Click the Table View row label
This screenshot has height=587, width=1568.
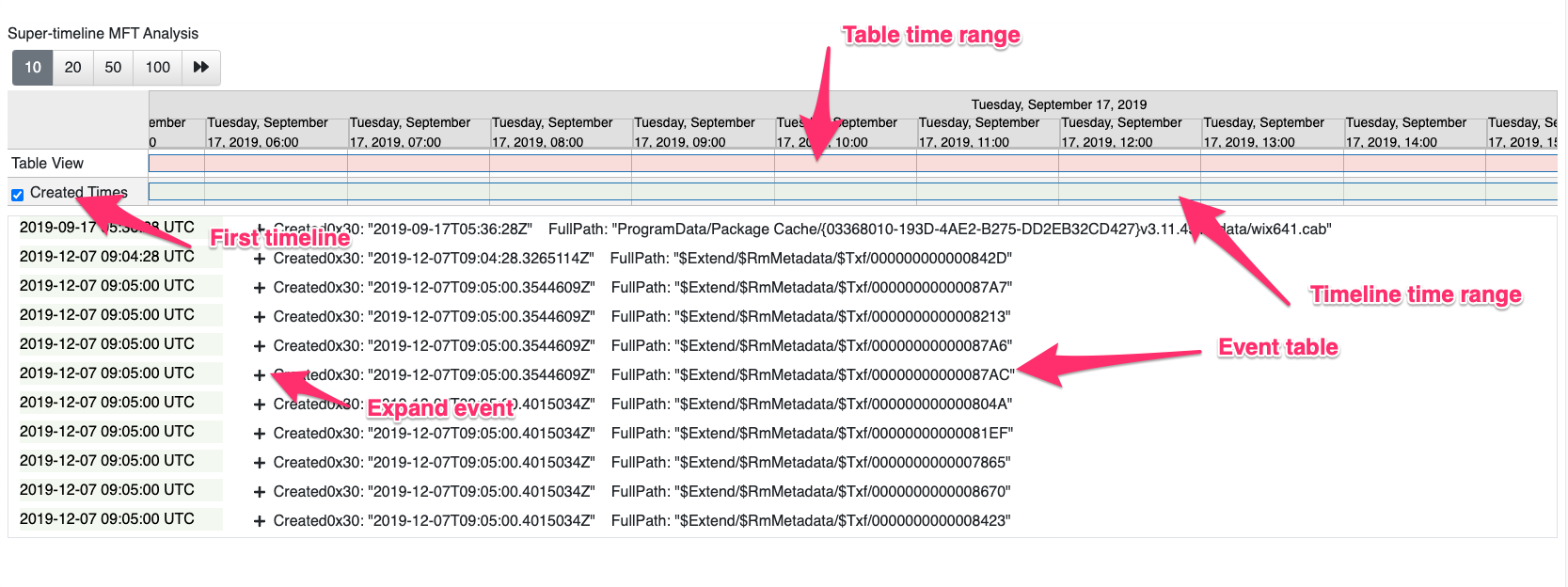tap(48, 164)
